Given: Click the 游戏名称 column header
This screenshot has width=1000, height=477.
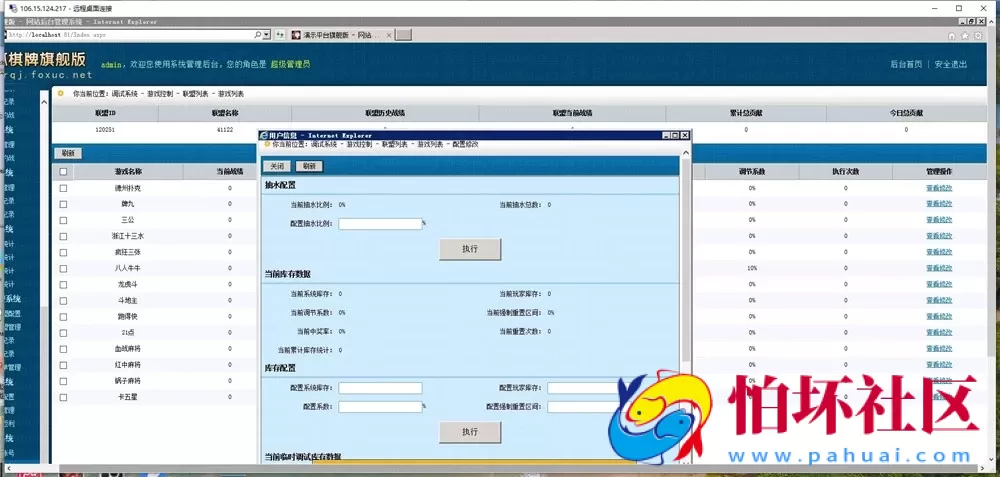Looking at the screenshot, I should click(128, 172).
